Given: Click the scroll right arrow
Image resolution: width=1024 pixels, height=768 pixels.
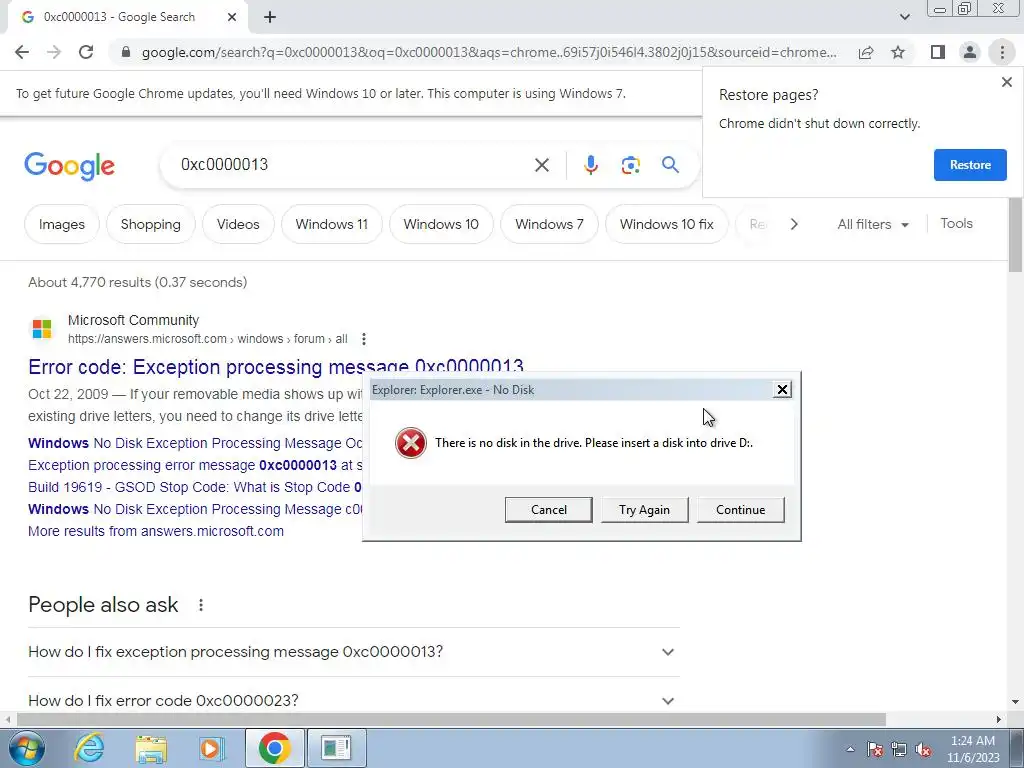Looking at the screenshot, I should [999, 719].
